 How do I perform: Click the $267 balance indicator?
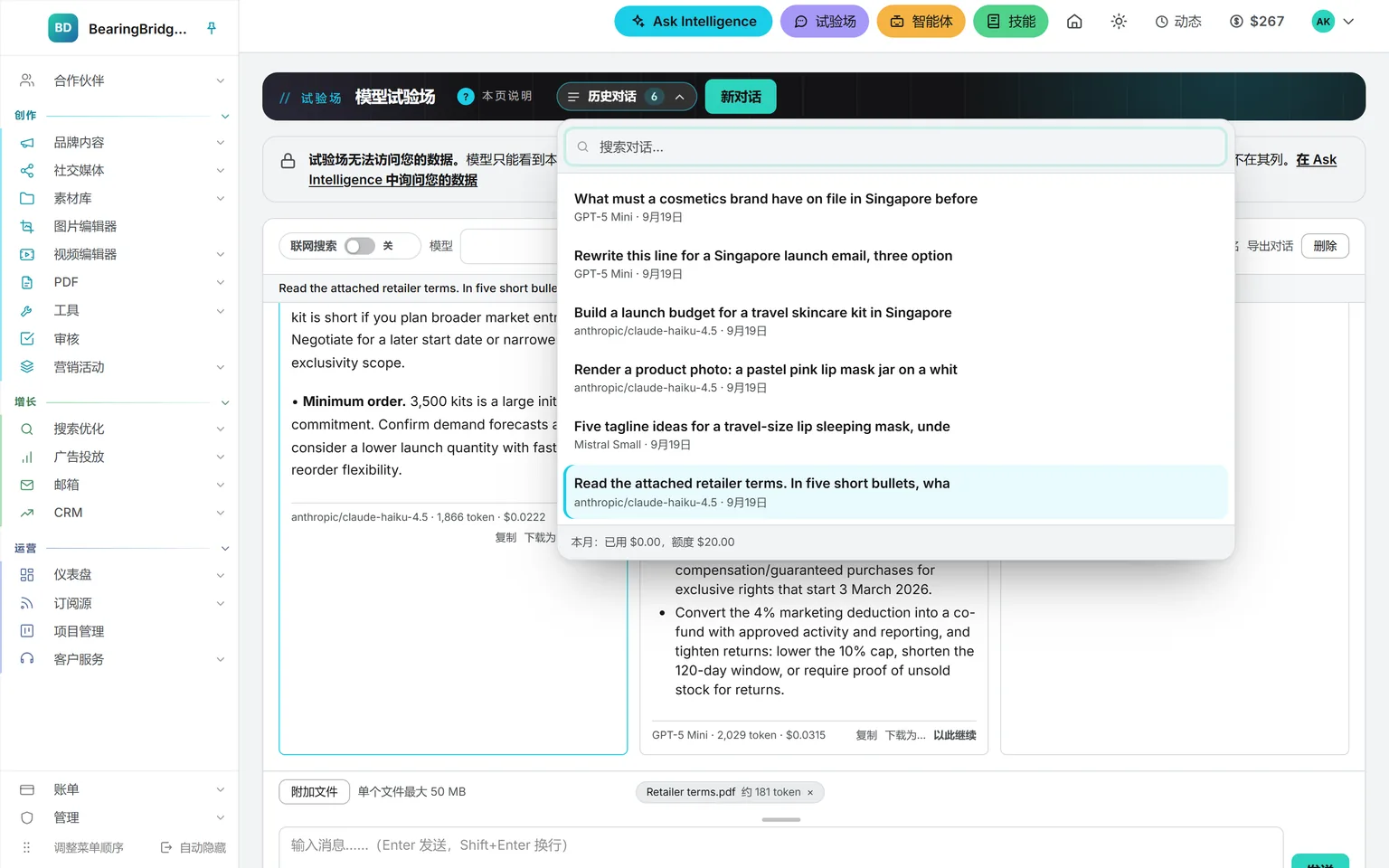pos(1257,22)
